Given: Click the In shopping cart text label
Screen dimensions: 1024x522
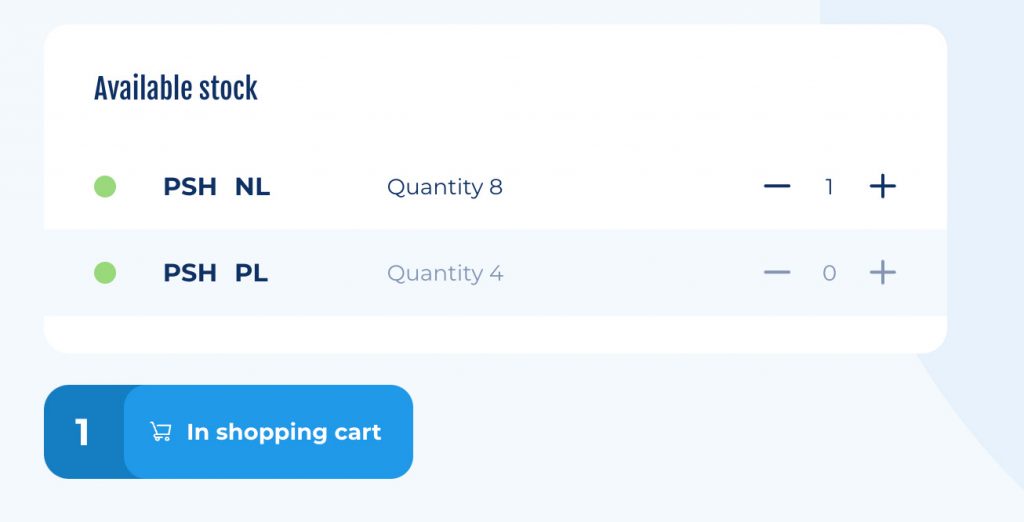Looking at the screenshot, I should coord(284,432).
